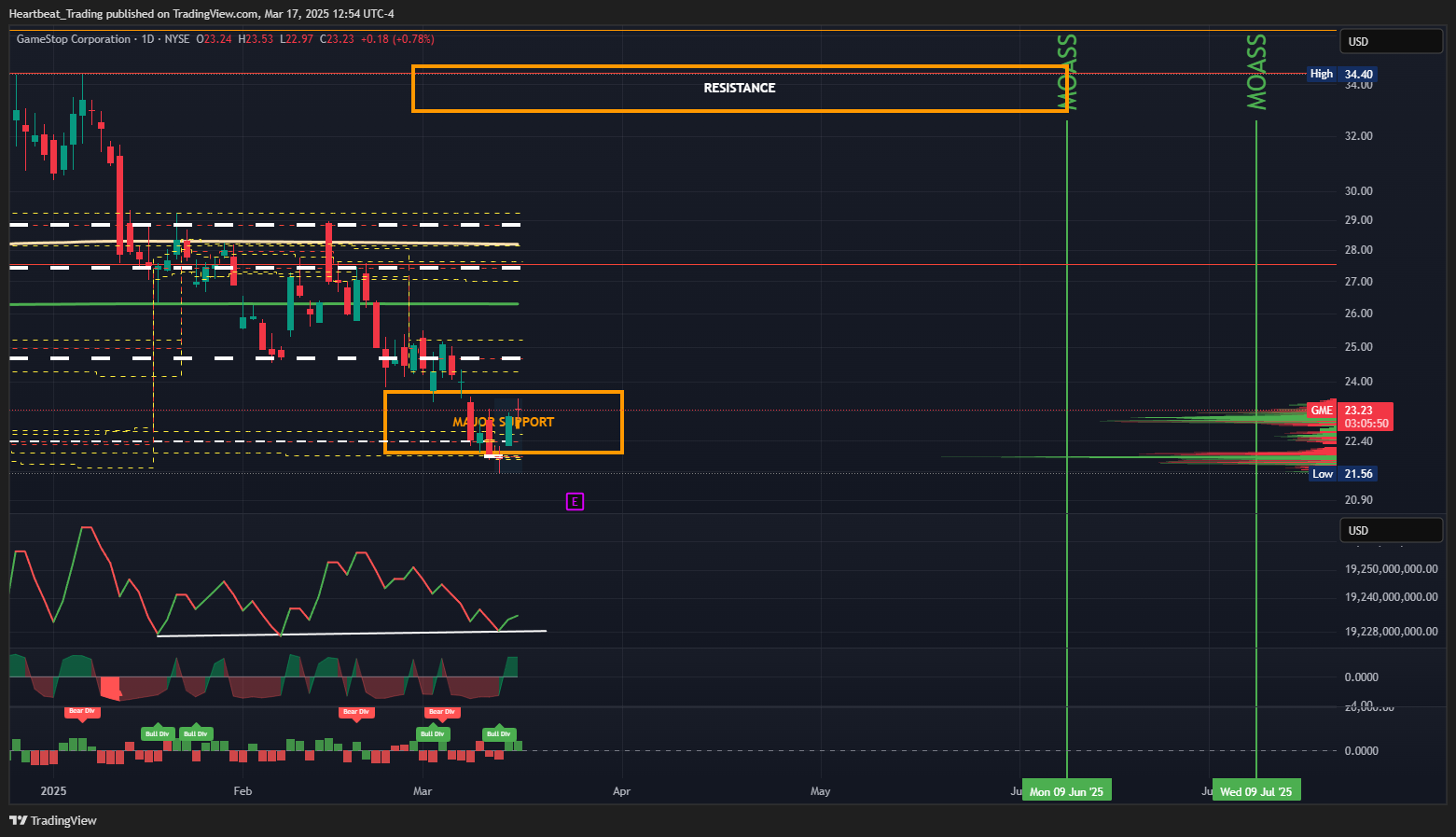Click the MOASS label on the June line
The height and width of the screenshot is (837, 1456).
coord(1068,72)
